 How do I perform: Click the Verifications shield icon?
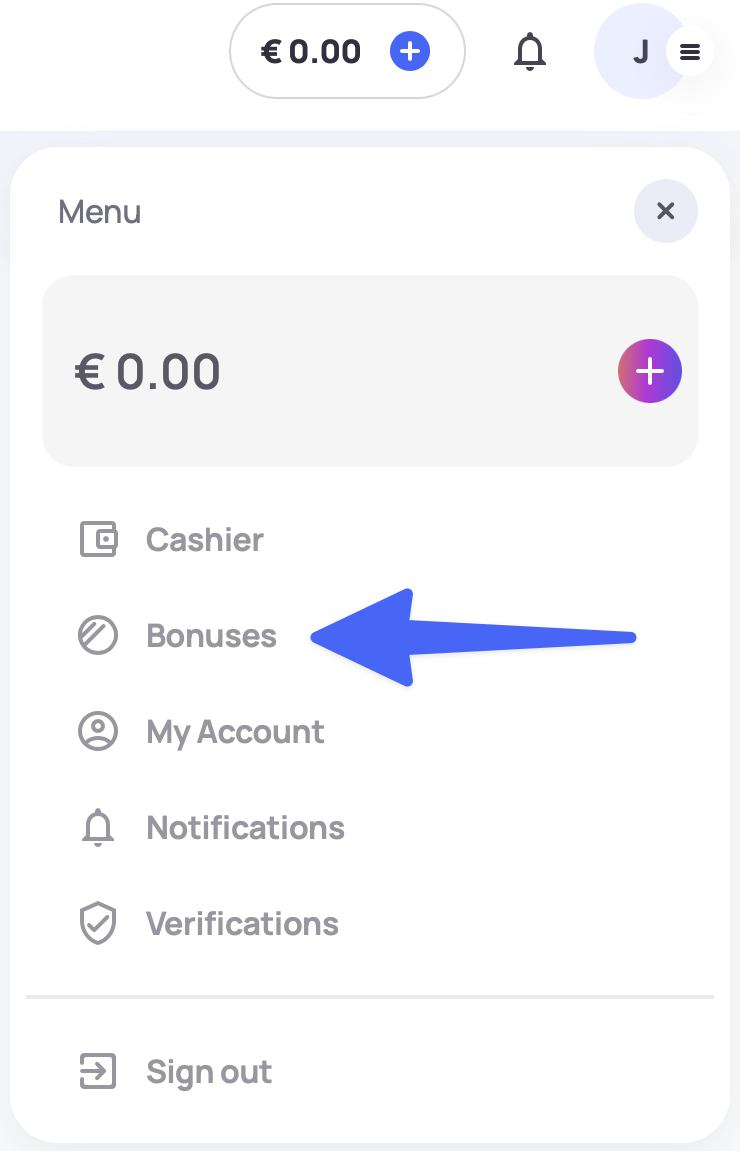pyautogui.click(x=98, y=924)
